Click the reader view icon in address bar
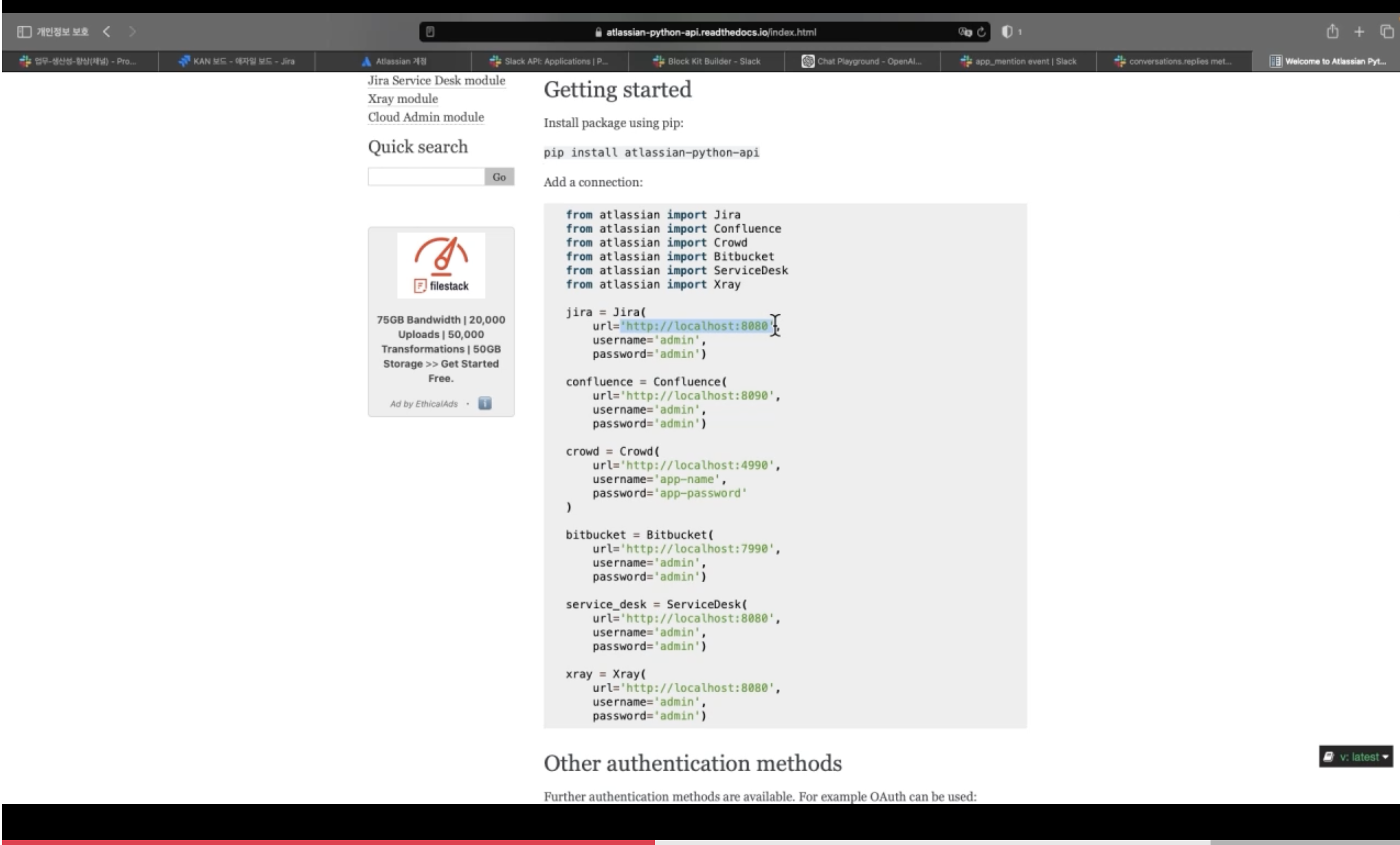1400x845 pixels. [x=430, y=32]
